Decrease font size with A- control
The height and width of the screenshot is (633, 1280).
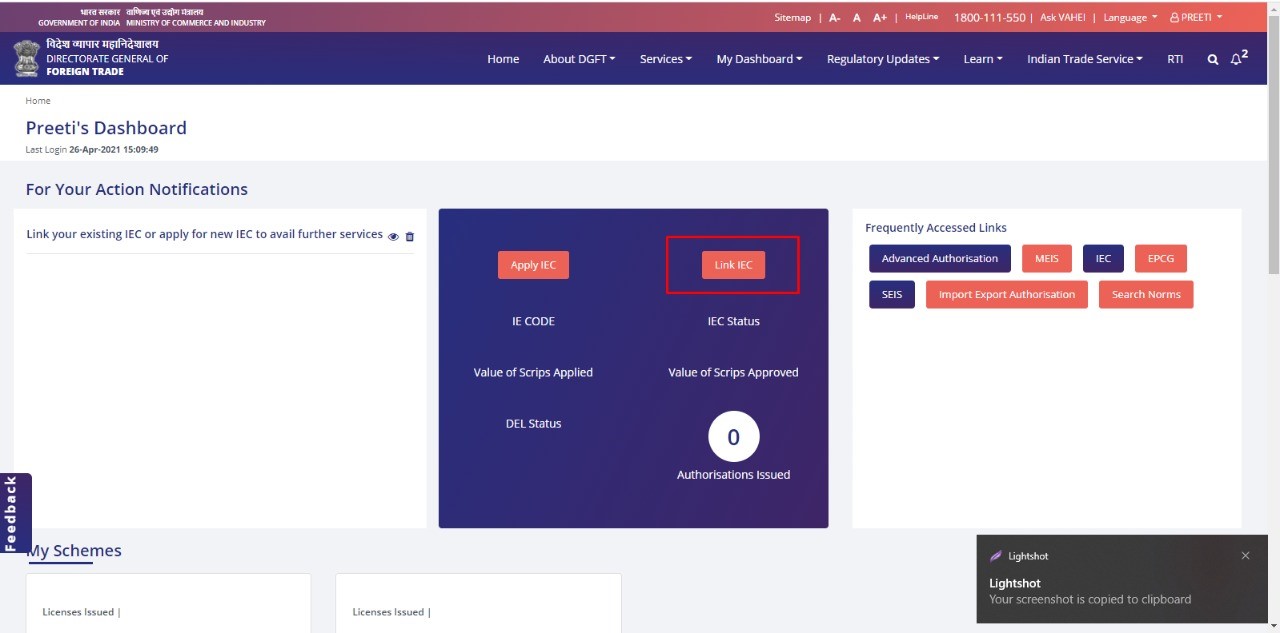pyautogui.click(x=834, y=18)
